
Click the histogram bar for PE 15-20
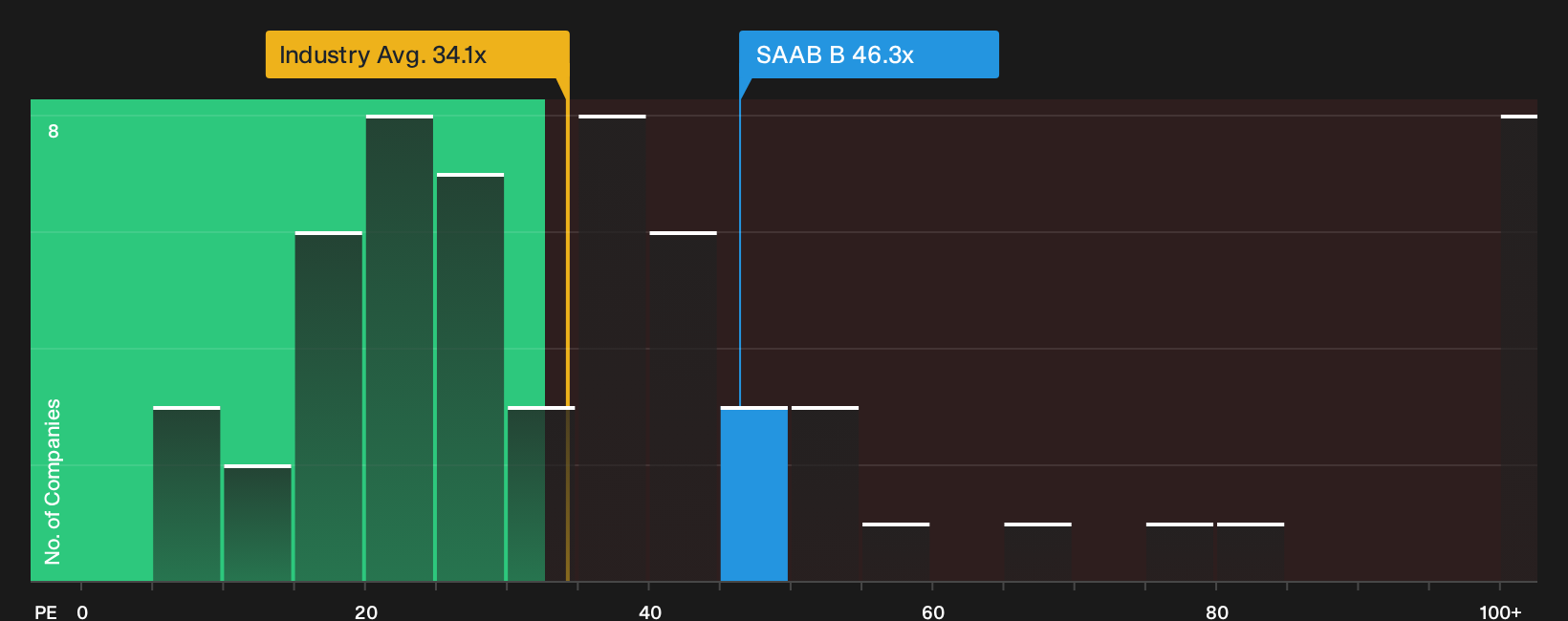click(329, 406)
